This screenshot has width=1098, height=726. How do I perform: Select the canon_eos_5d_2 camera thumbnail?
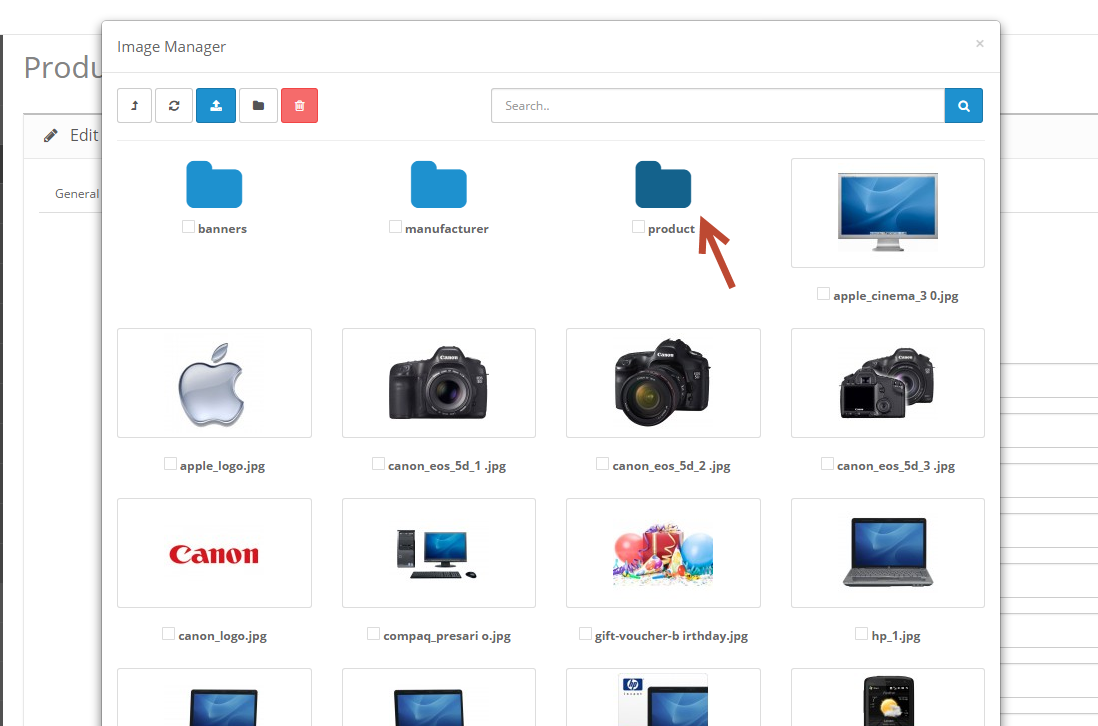(663, 383)
